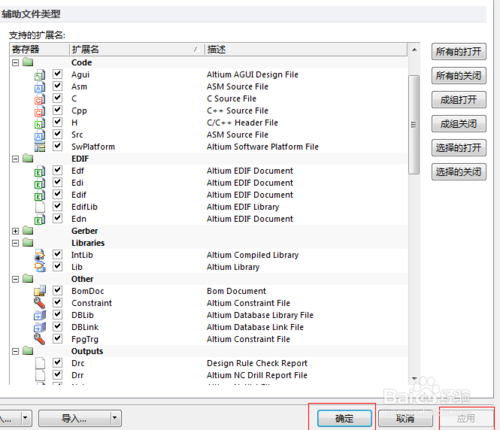Viewport: 500px width, 430px height.
Task: Expand the Gerber group
Action: 15,231
